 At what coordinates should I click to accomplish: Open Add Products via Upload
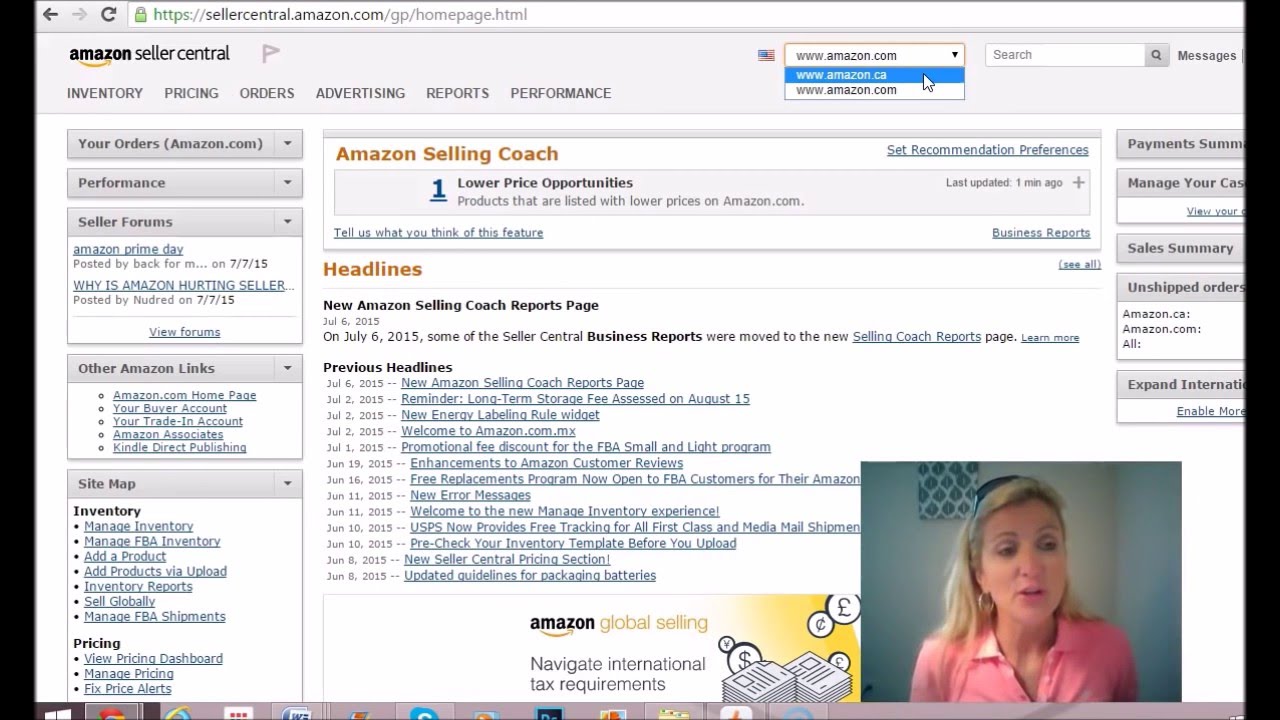[155, 571]
